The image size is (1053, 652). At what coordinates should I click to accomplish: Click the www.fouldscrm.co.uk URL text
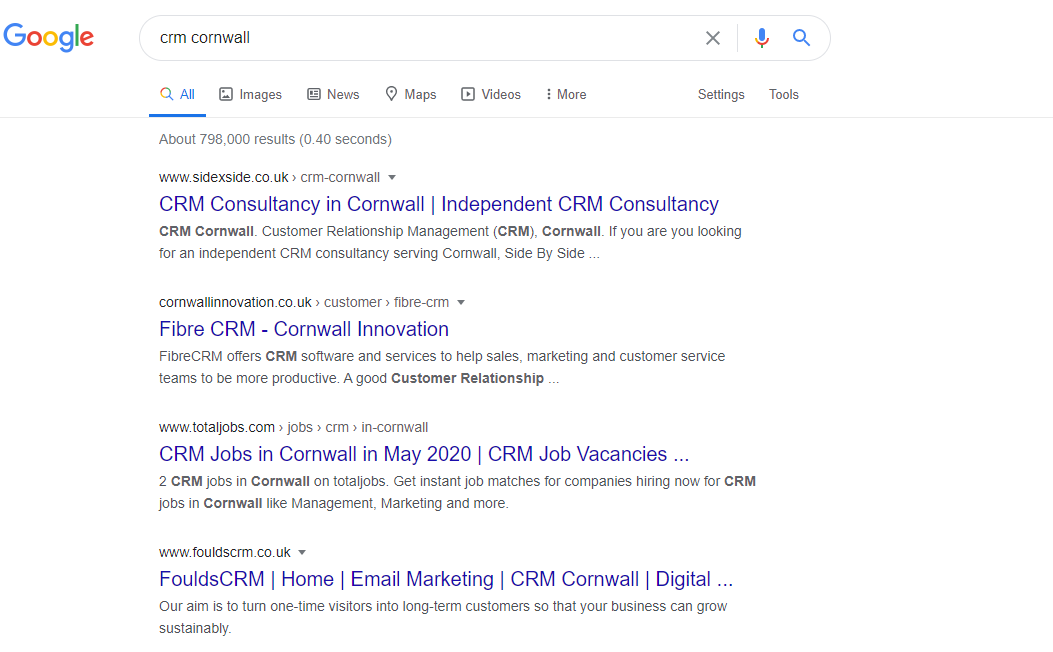224,552
